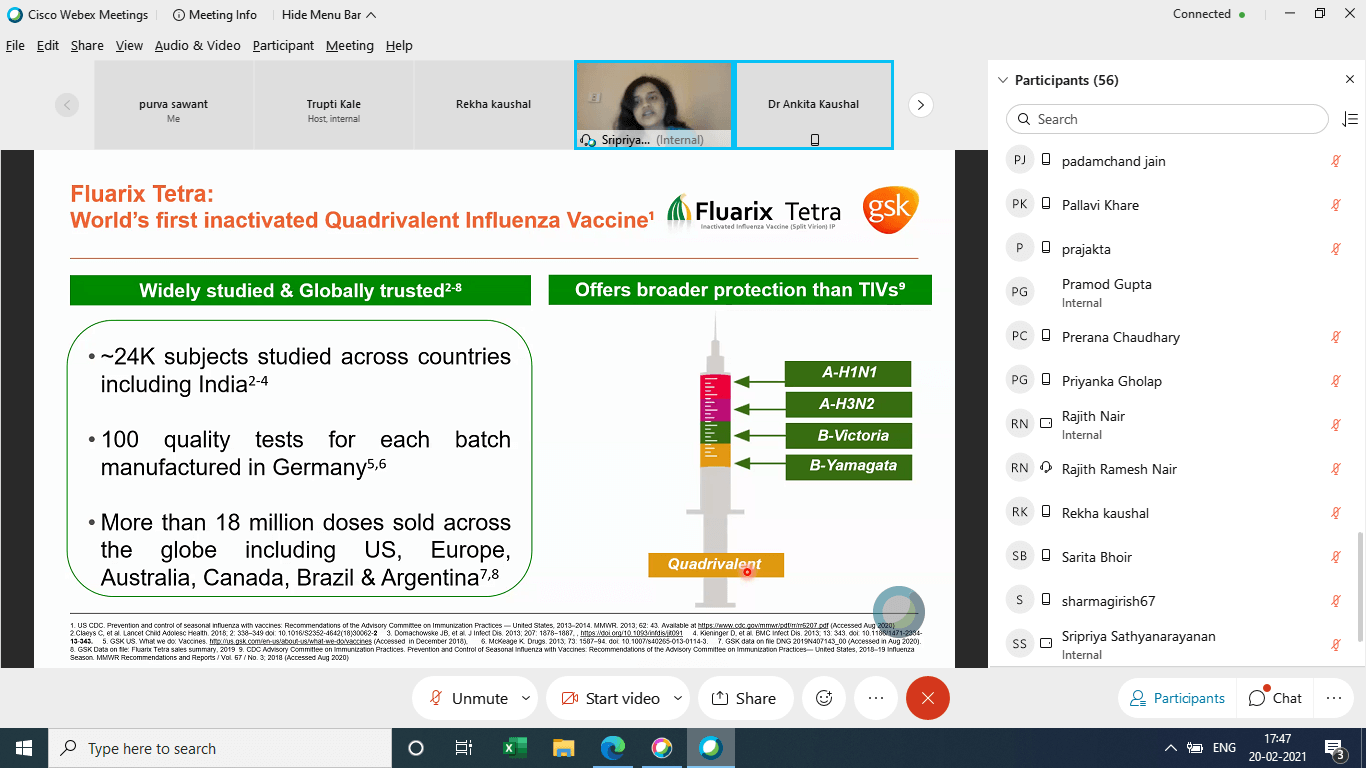Image resolution: width=1366 pixels, height=768 pixels.
Task: Open the Help menu
Action: point(399,45)
